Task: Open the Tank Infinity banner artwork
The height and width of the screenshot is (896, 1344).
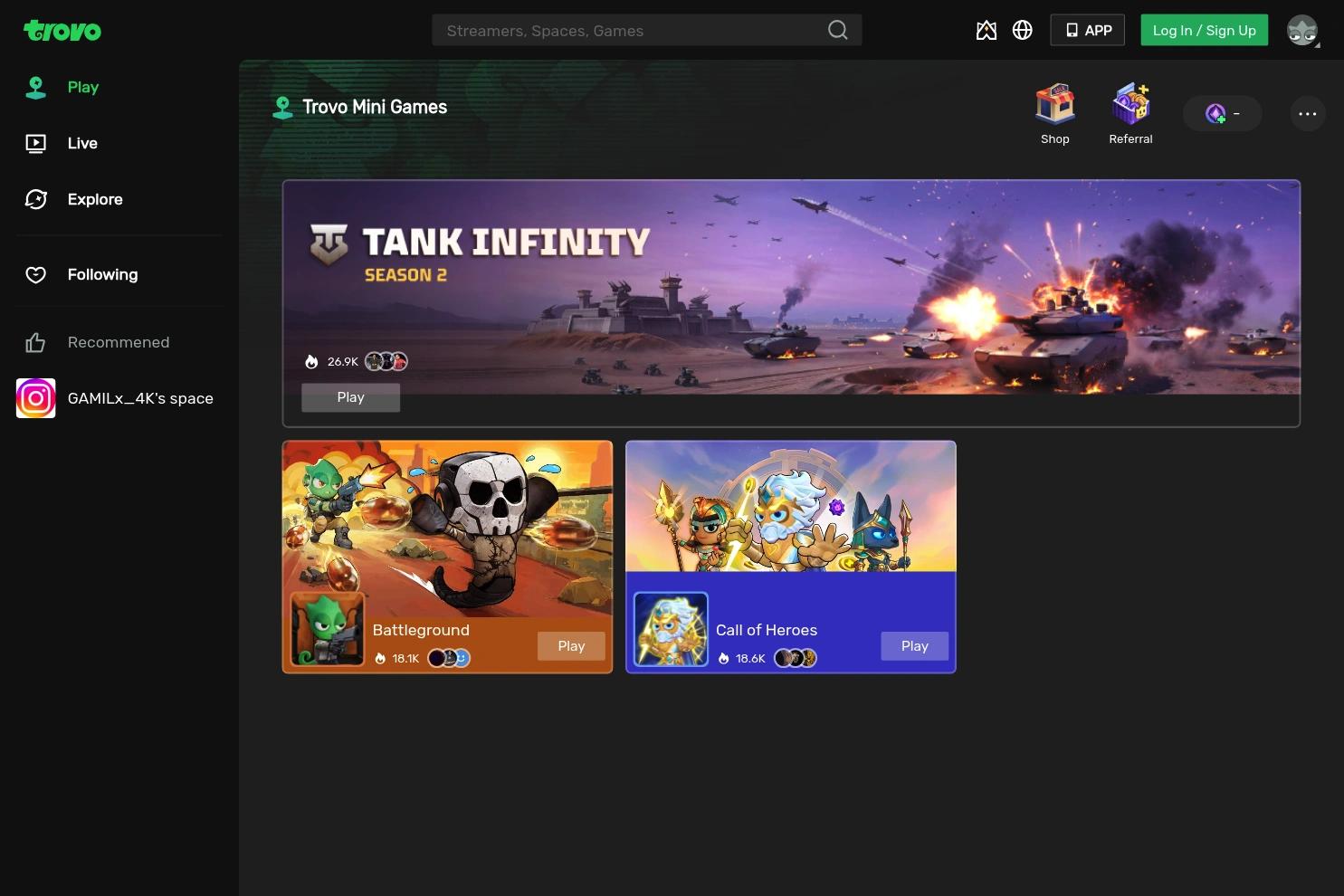Action: click(792, 288)
